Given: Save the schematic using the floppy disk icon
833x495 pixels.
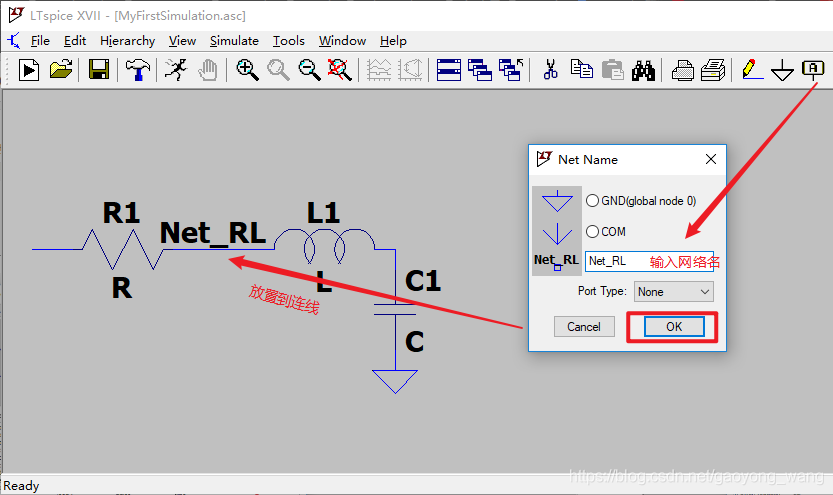Looking at the screenshot, I should [x=99, y=70].
